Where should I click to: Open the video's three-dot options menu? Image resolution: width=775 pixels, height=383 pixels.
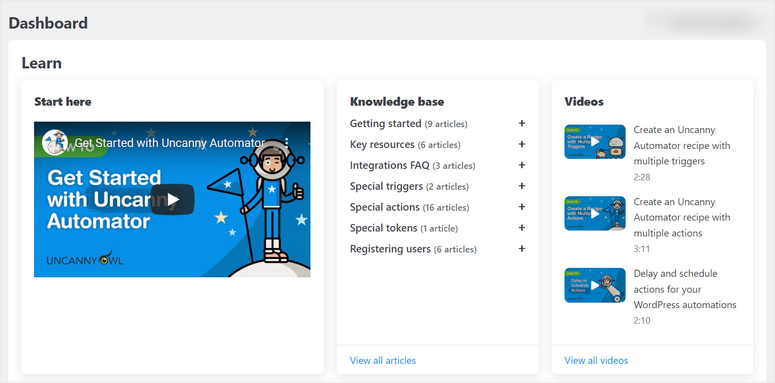(x=287, y=143)
